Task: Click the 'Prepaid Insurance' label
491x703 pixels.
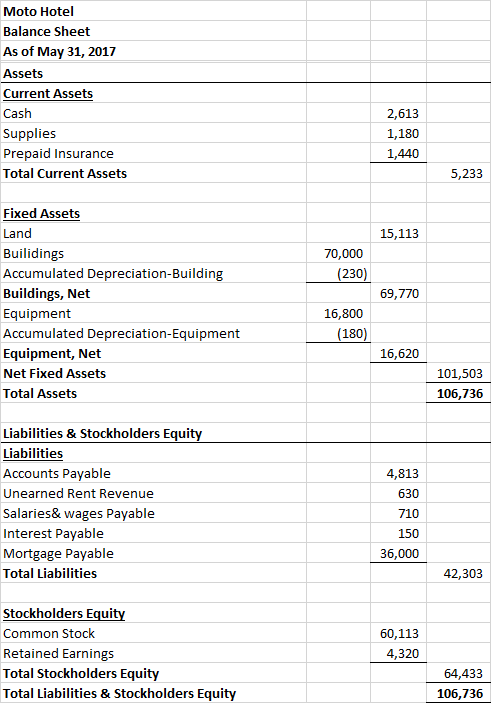Action: [58, 154]
